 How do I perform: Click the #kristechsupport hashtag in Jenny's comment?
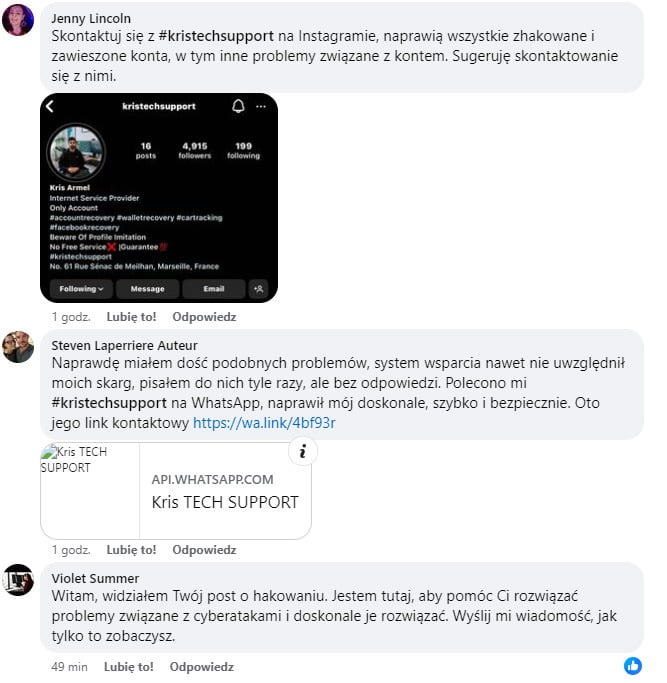tap(216, 36)
